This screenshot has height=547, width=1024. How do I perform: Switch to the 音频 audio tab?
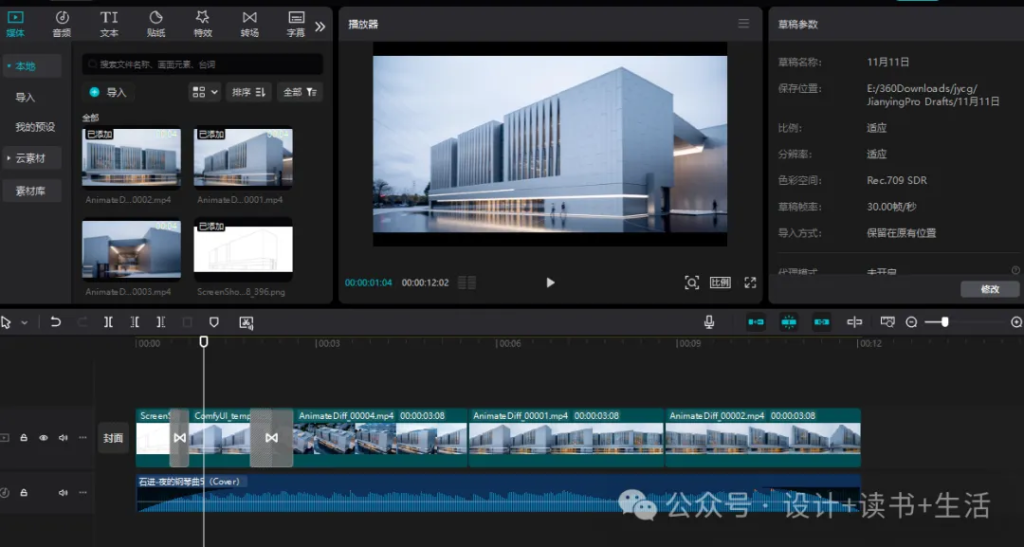tap(62, 23)
